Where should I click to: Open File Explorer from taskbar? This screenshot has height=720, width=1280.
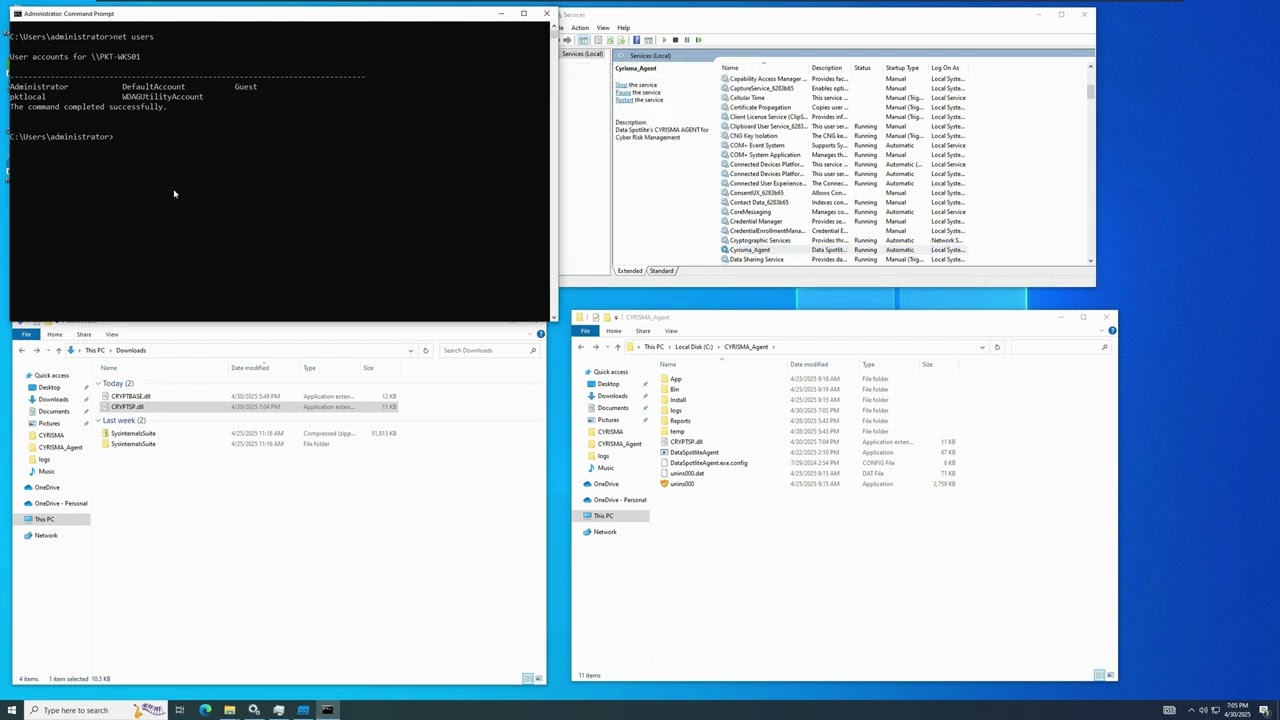pos(229,710)
